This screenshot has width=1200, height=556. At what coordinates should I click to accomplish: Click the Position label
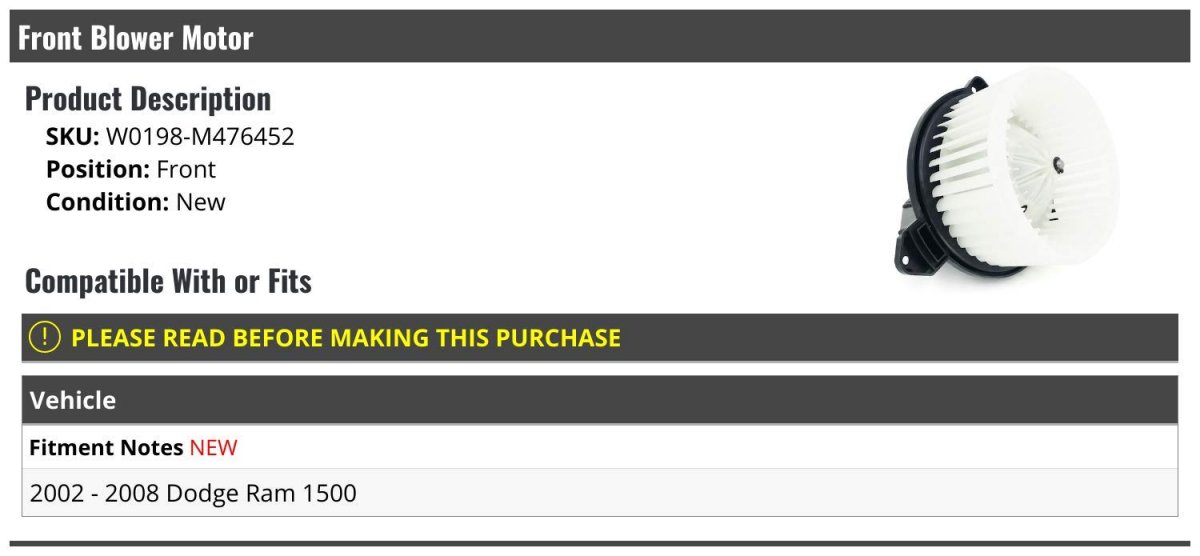pyautogui.click(x=98, y=169)
